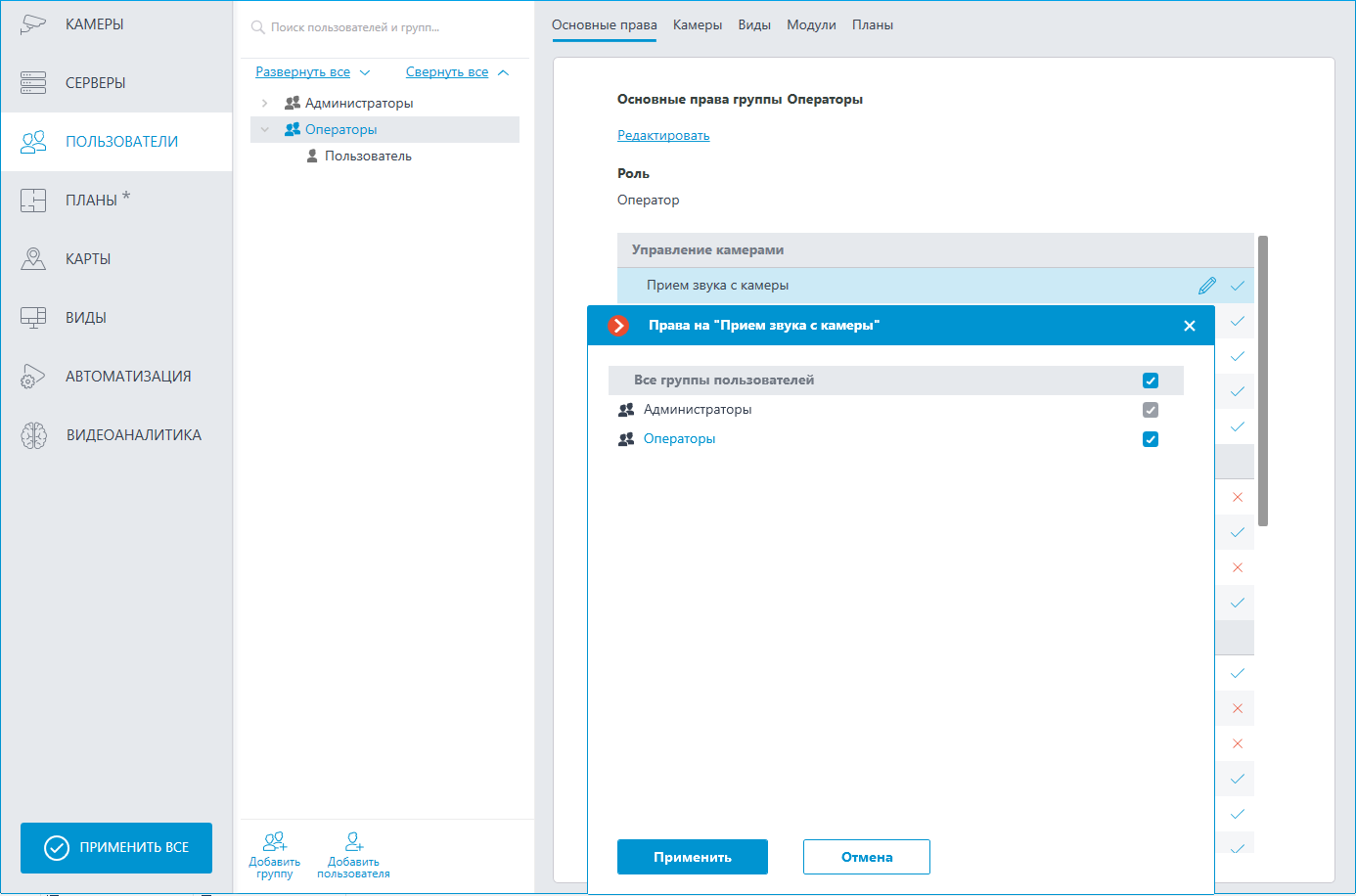Viewport: 1356px width, 896px height.
Task: Click the checkmark circle on Применить все
Action: coord(57,848)
